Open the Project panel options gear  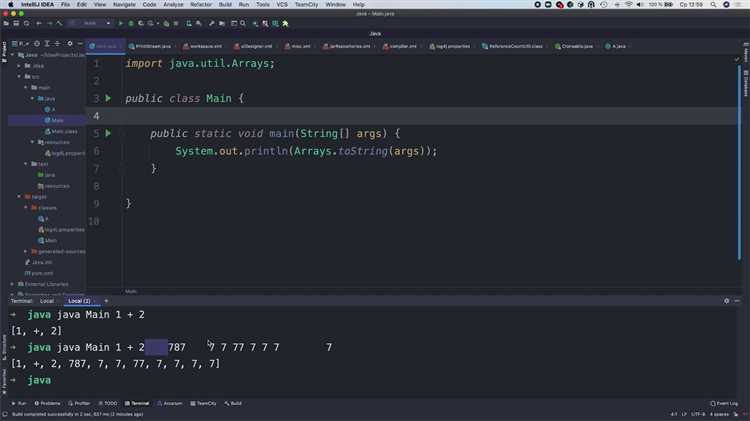[70, 46]
